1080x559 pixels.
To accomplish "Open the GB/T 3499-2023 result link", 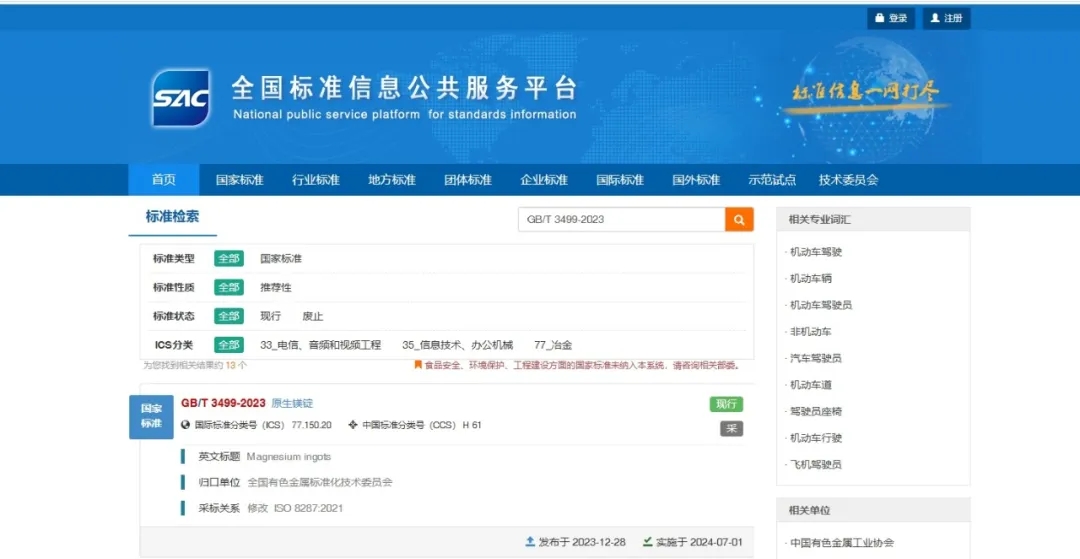I will 223,403.
